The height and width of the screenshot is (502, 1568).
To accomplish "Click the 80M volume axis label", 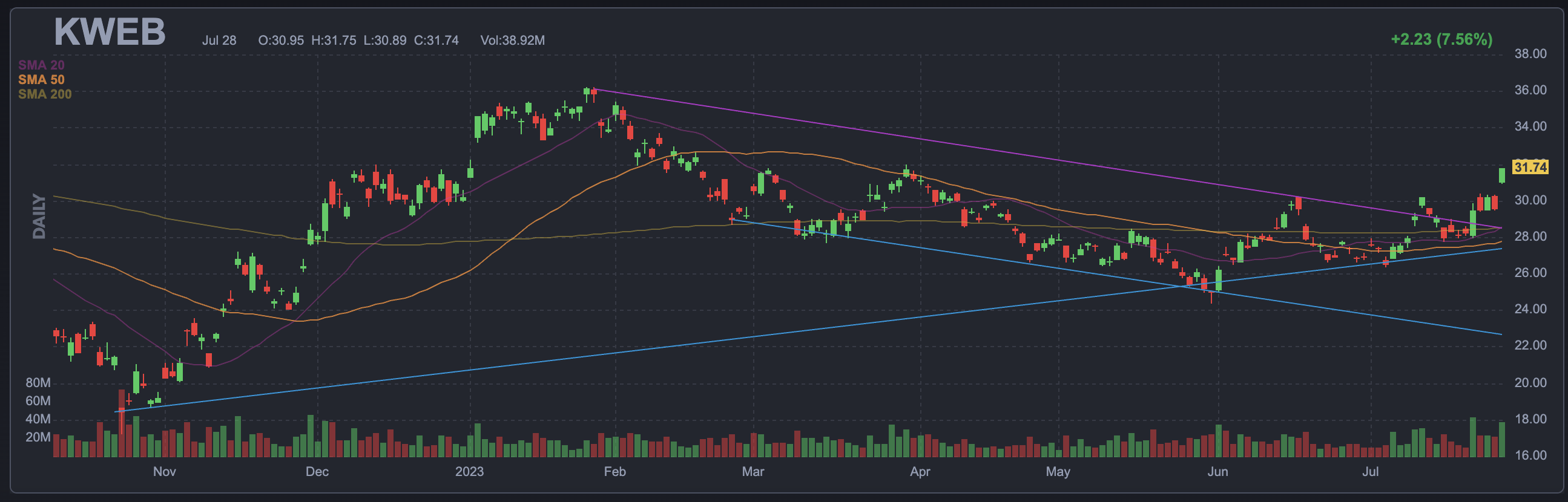I will (x=38, y=383).
